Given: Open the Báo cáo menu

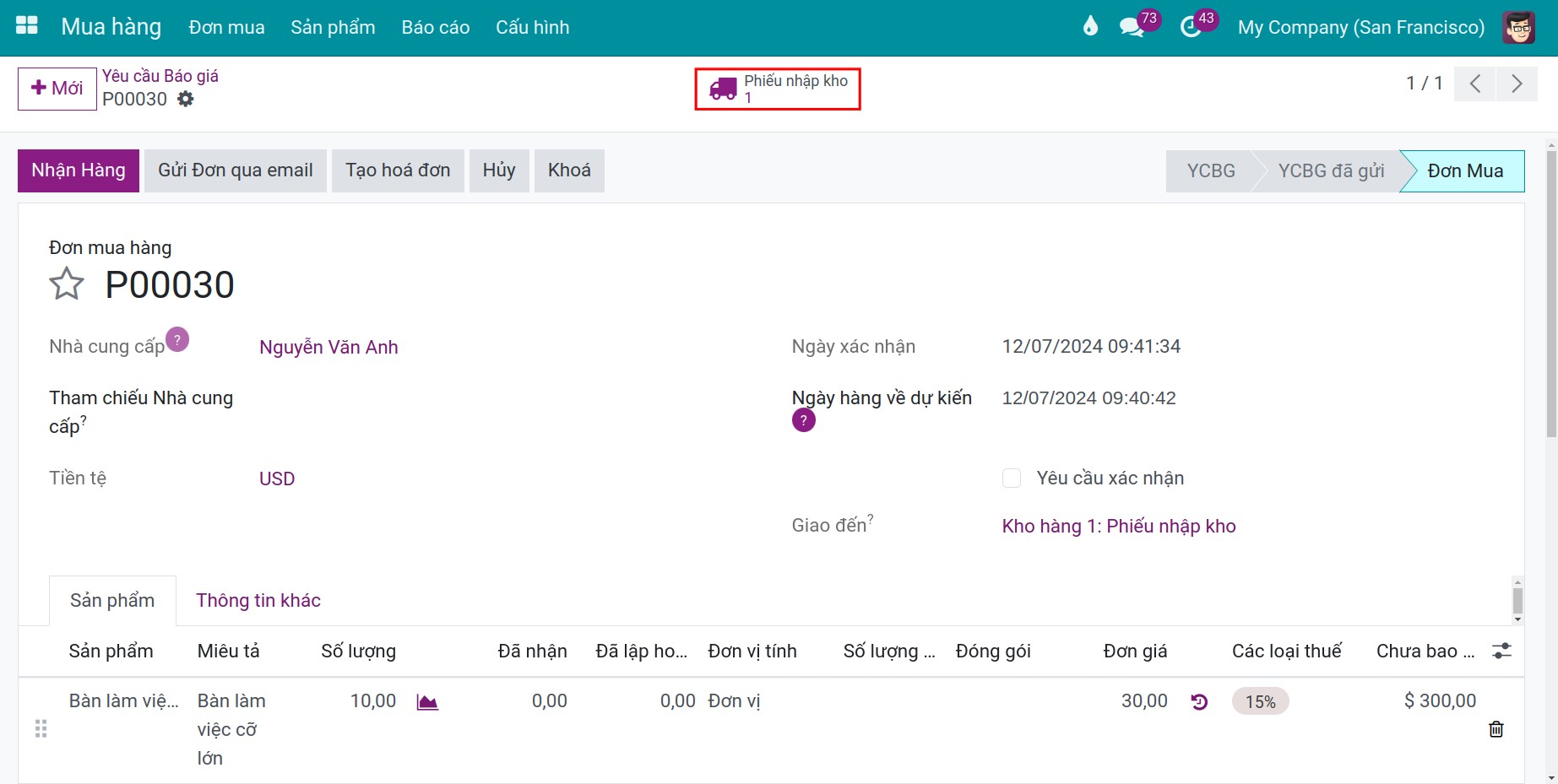Looking at the screenshot, I should 436,27.
